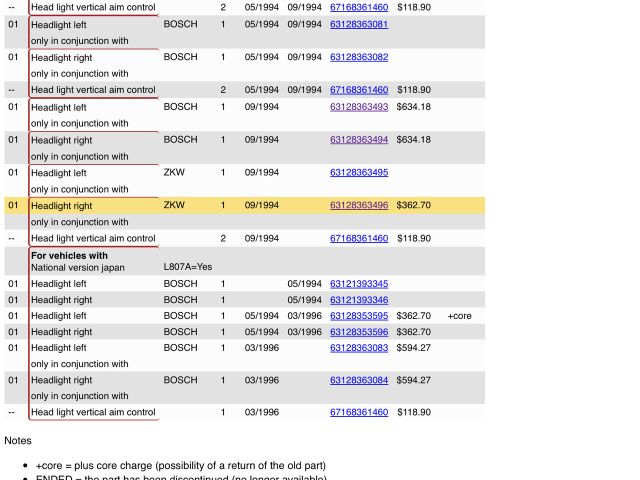Click the 'For vehicles with' section header
Screen dimensions: 640x480
[69, 256]
